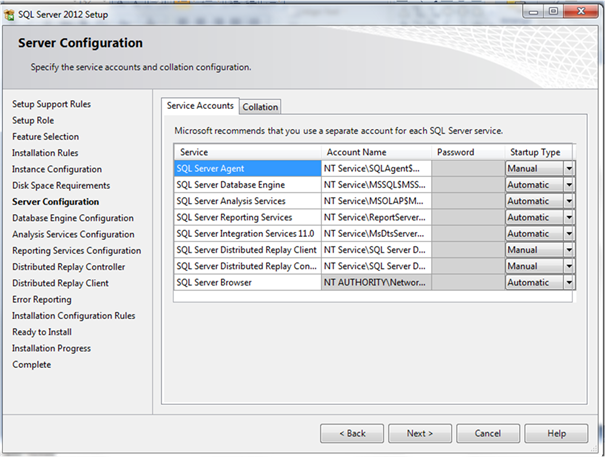Click bold Server Configuration step in sidebar
The width and height of the screenshot is (605, 457).
56,202
